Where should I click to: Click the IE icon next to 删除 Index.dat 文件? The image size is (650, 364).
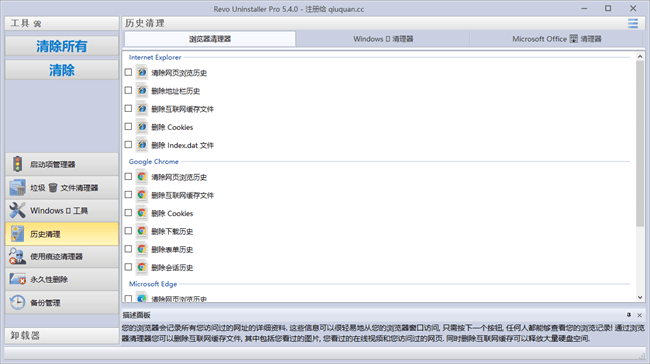coord(142,145)
